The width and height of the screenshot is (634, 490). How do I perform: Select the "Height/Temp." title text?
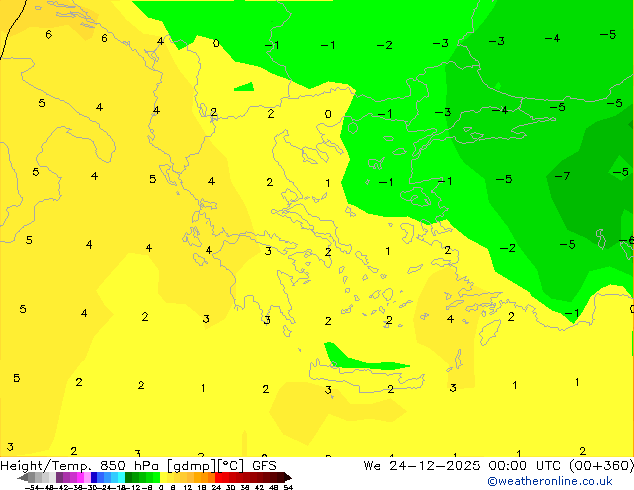coord(47,466)
